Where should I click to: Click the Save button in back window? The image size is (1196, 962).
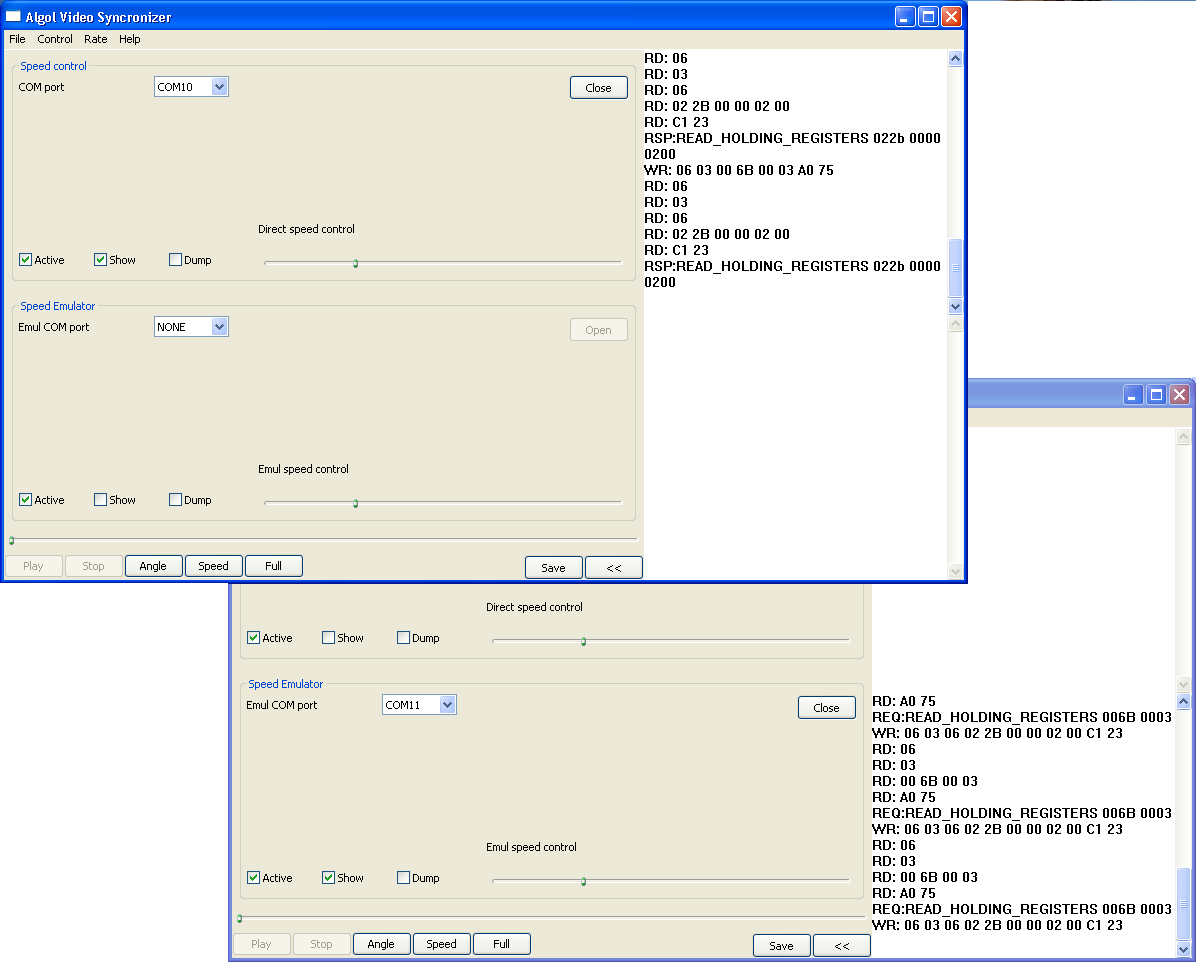point(782,945)
